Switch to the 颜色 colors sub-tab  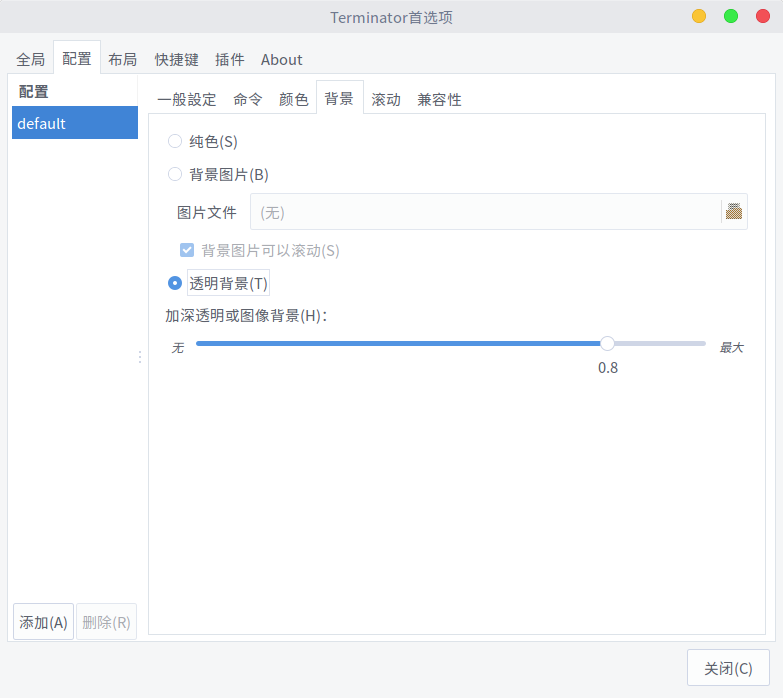pos(294,99)
